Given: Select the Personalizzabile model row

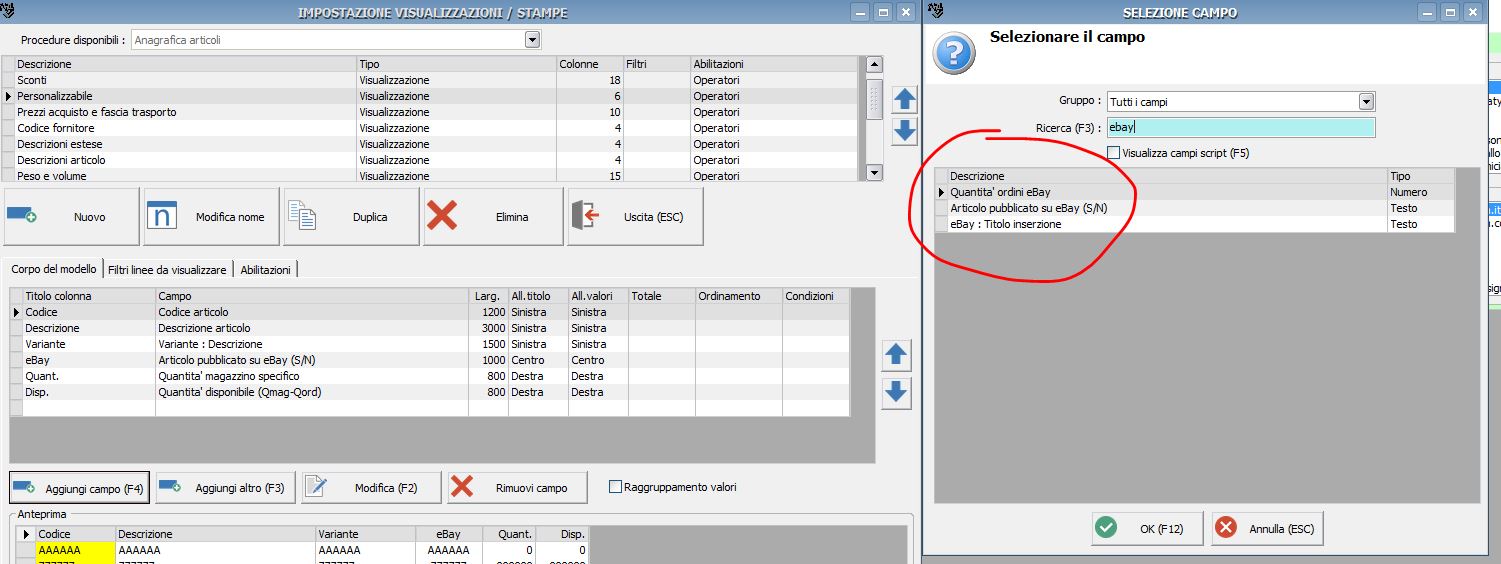Looking at the screenshot, I should tap(429, 96).
